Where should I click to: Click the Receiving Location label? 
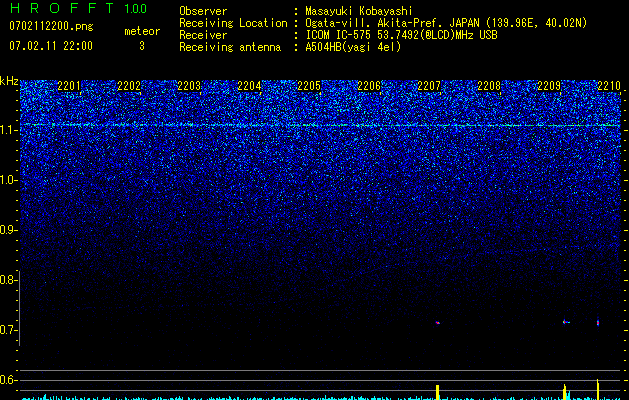(x=233, y=23)
